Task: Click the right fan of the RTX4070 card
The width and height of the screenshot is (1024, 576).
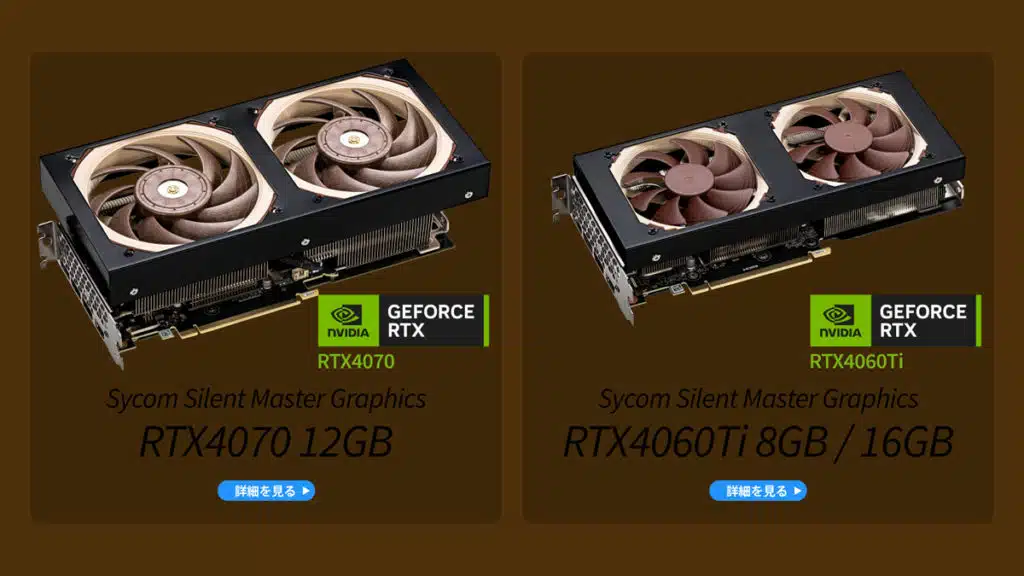Action: pyautogui.click(x=355, y=137)
